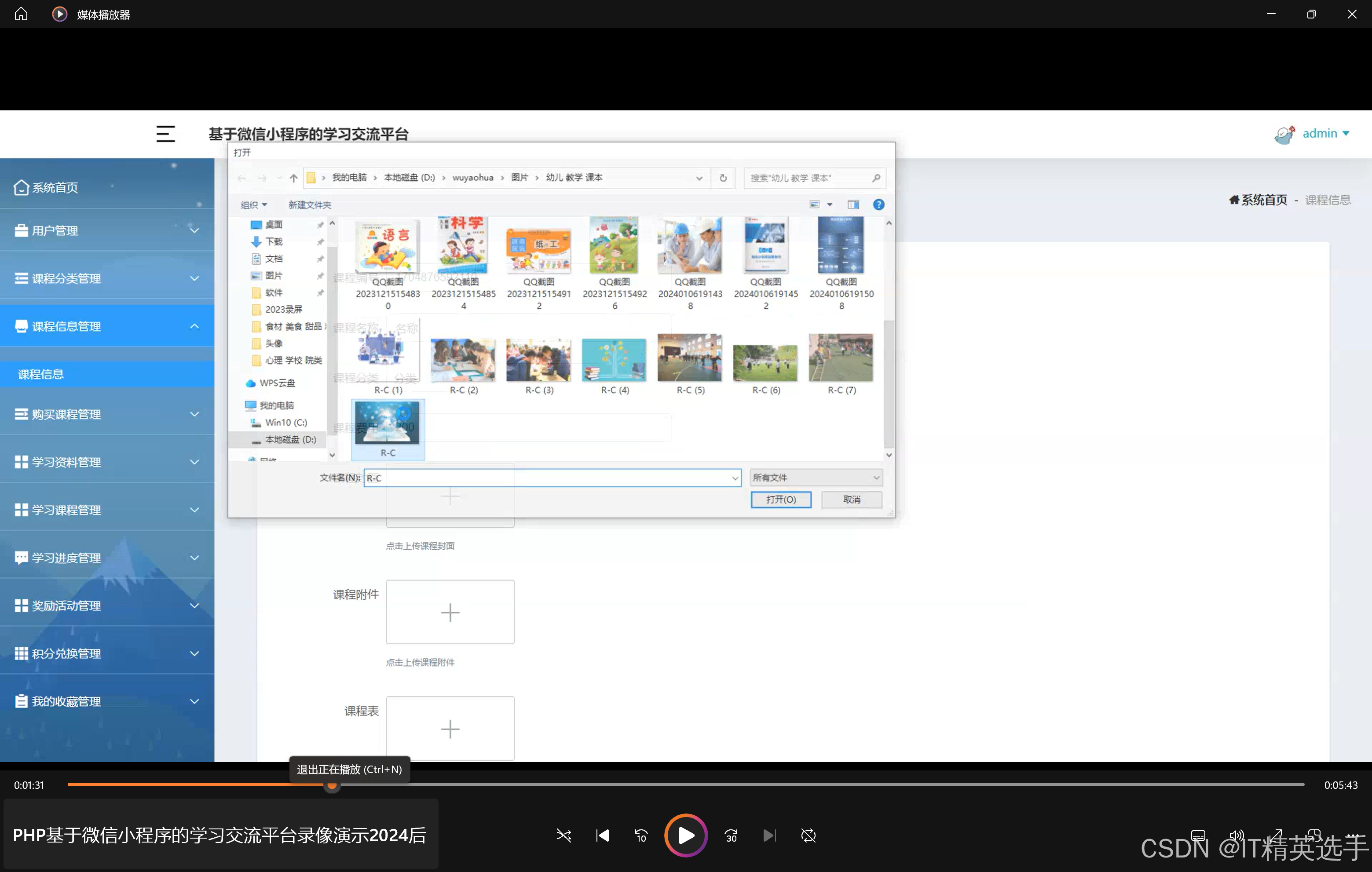Skip back 10 seconds
1372x872 pixels.
[641, 836]
